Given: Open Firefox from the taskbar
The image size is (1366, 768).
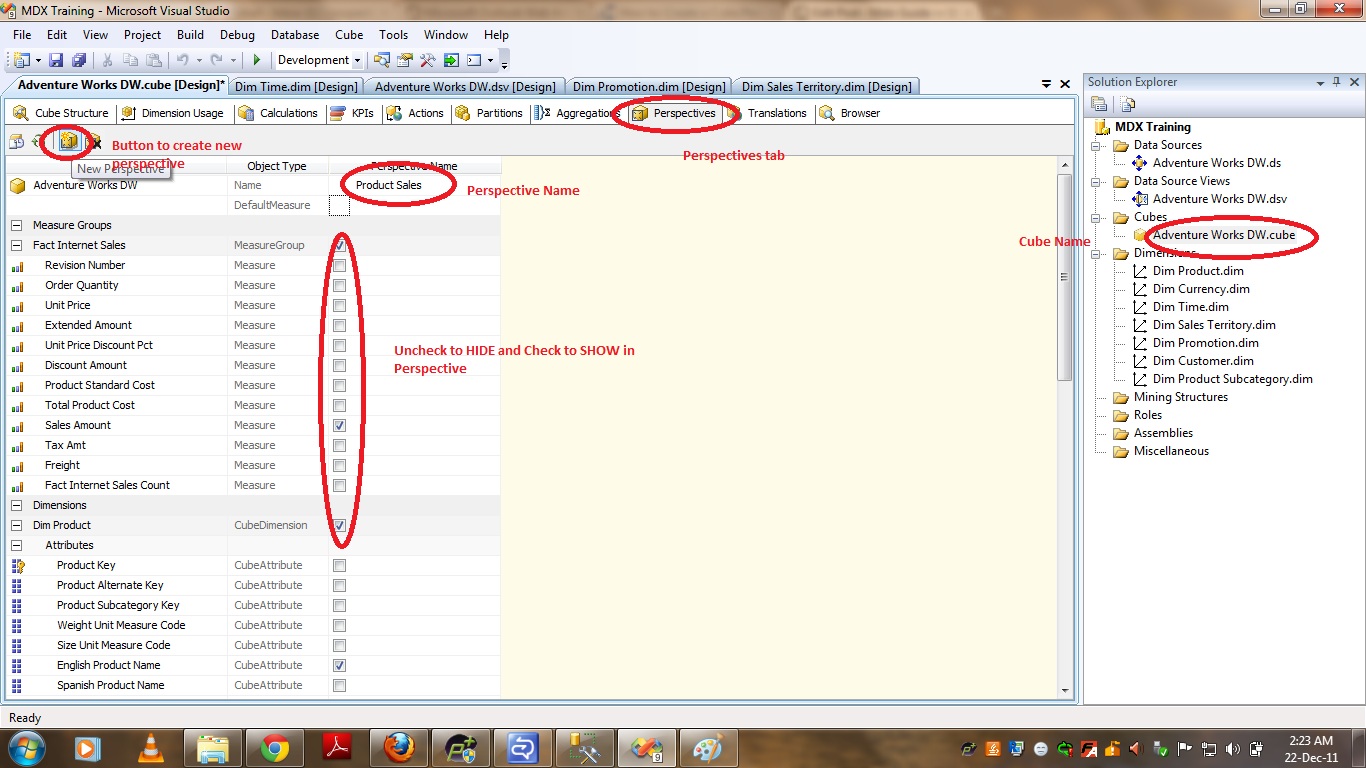Looking at the screenshot, I should [x=398, y=747].
